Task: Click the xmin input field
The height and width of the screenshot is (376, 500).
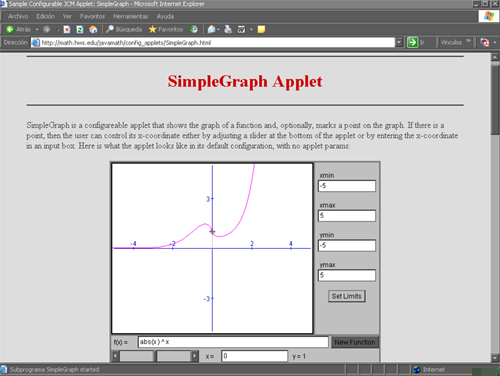Action: pos(347,186)
